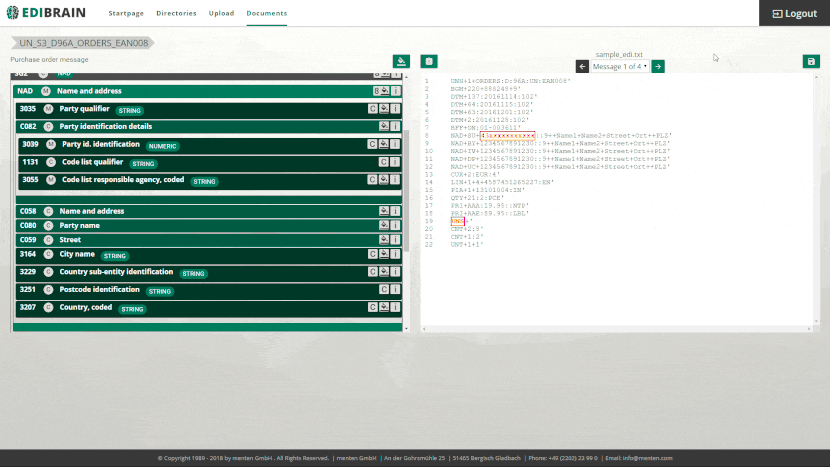Open info icon for Country, coded row

click(396, 308)
